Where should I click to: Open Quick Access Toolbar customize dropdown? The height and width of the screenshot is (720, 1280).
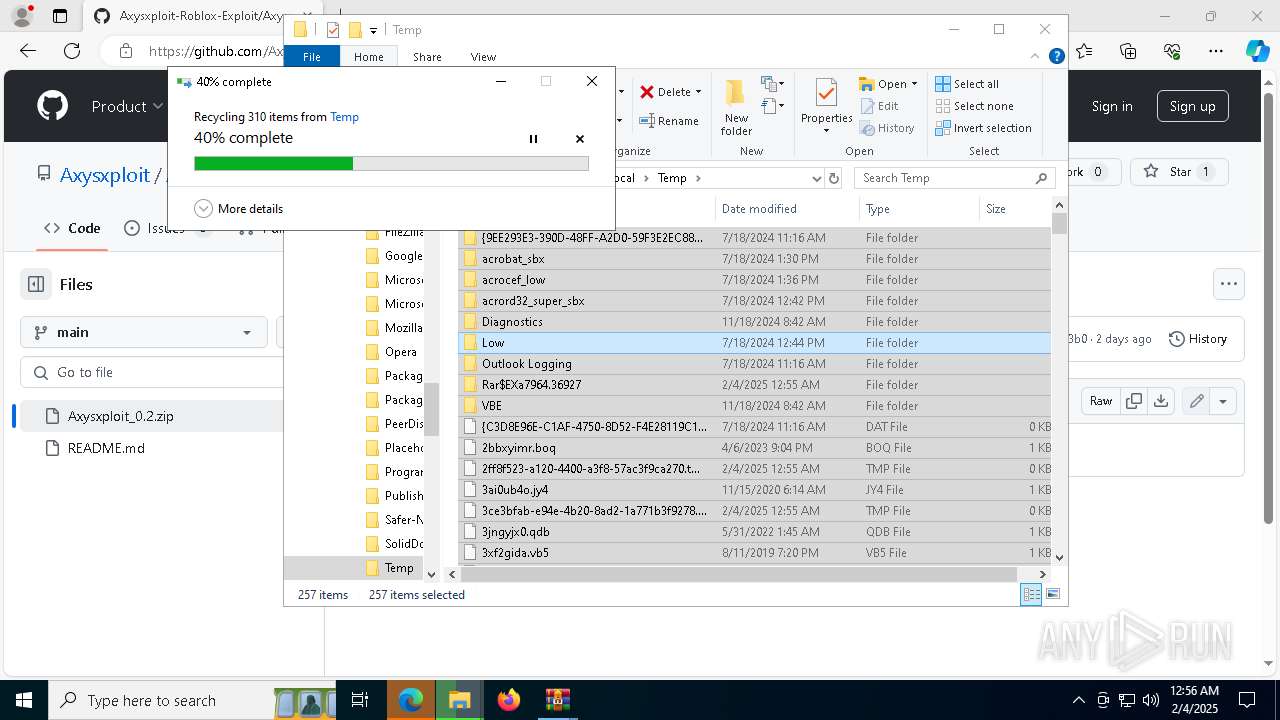coord(373,31)
